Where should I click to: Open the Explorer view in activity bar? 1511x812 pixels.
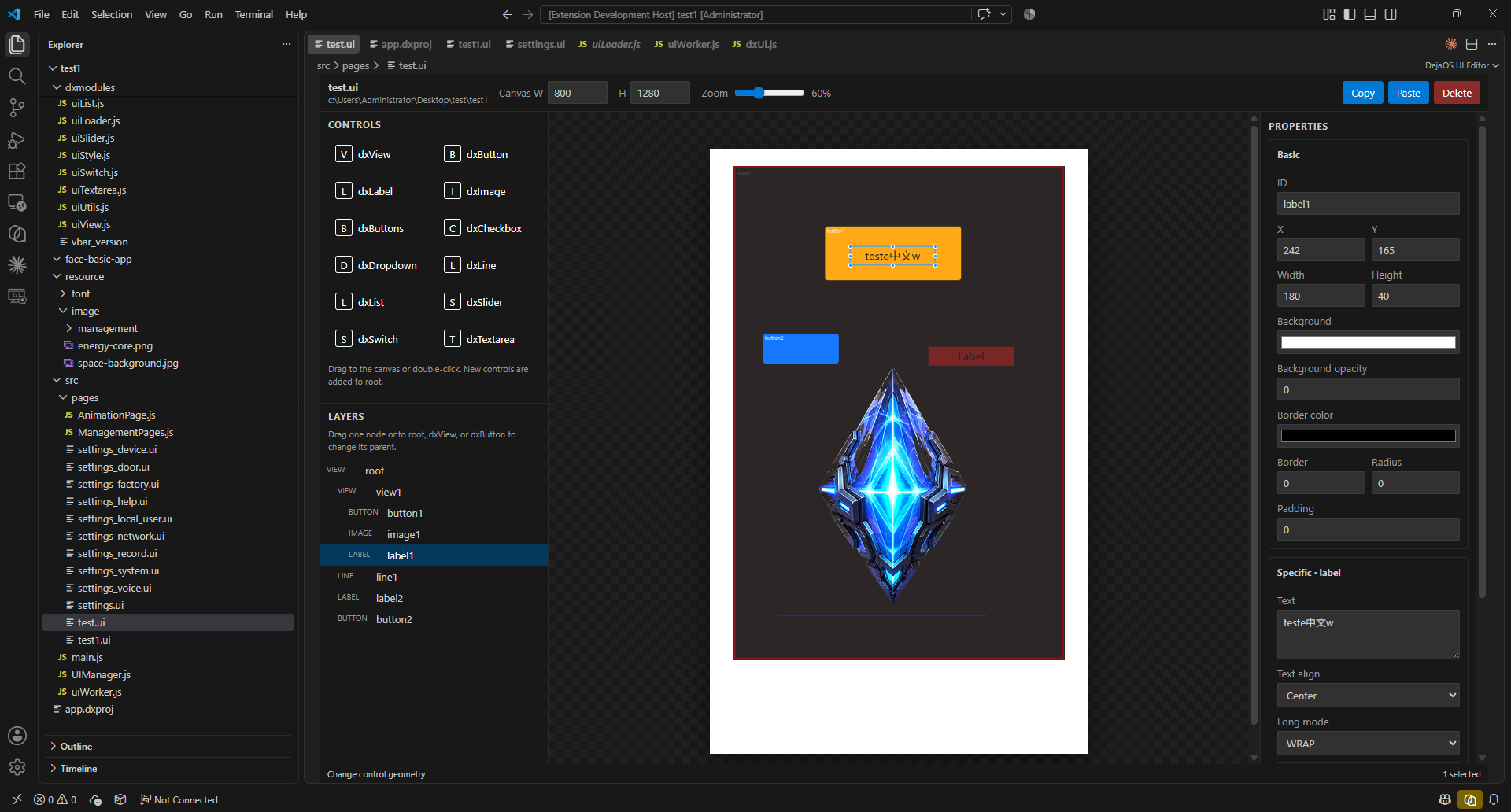(x=17, y=45)
